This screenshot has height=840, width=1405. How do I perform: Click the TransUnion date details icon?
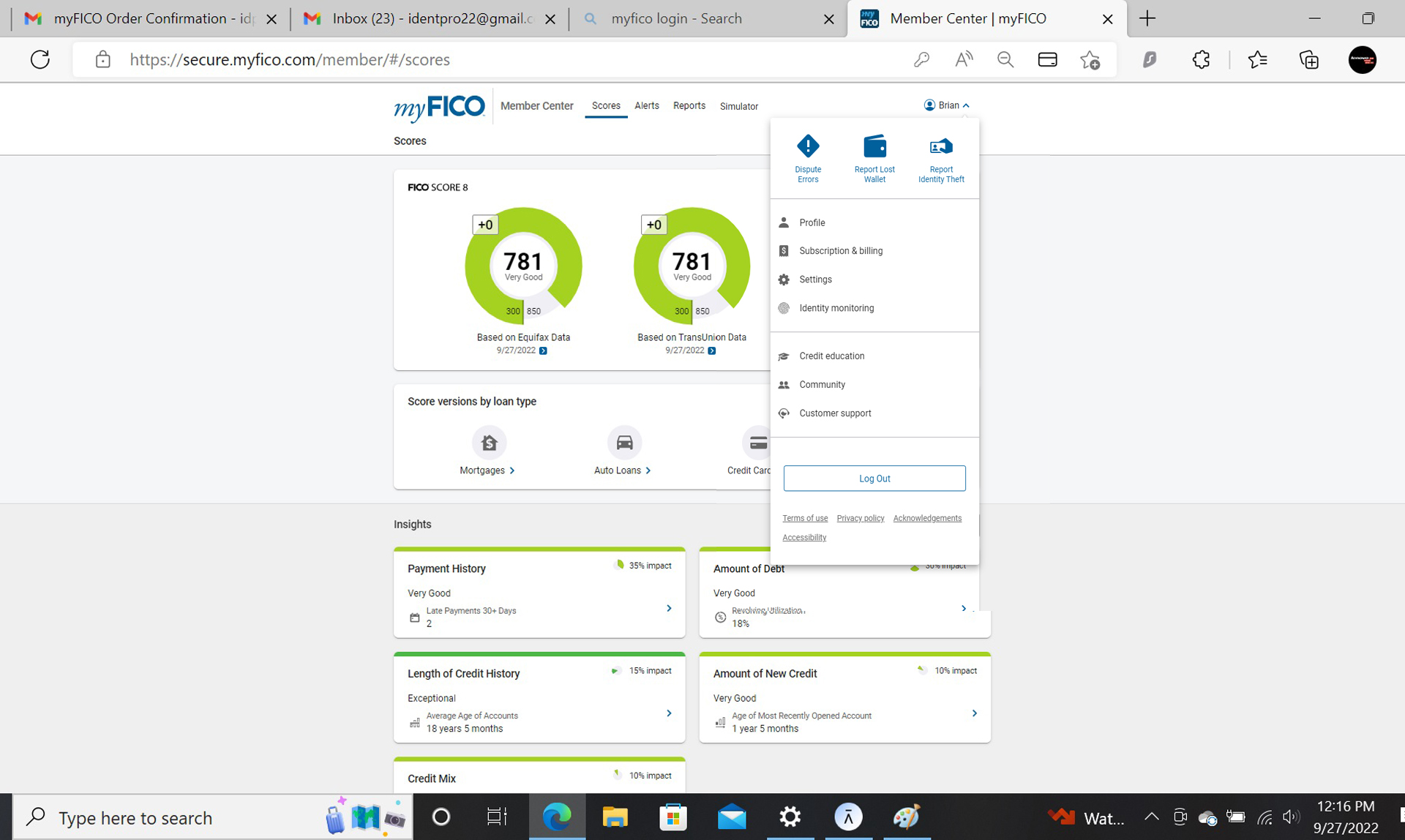click(x=712, y=351)
